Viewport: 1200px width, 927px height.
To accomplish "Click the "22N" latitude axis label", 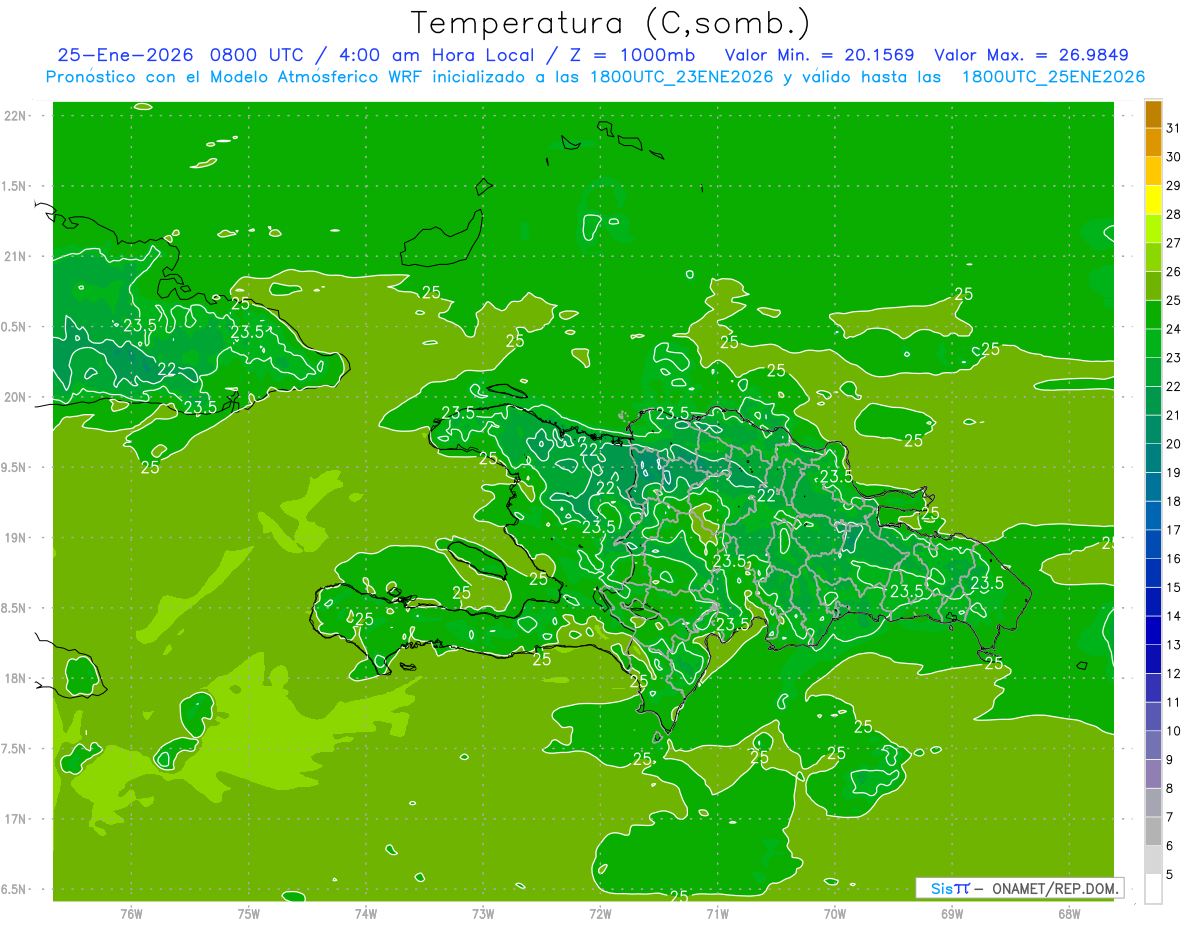I will 15,115.
